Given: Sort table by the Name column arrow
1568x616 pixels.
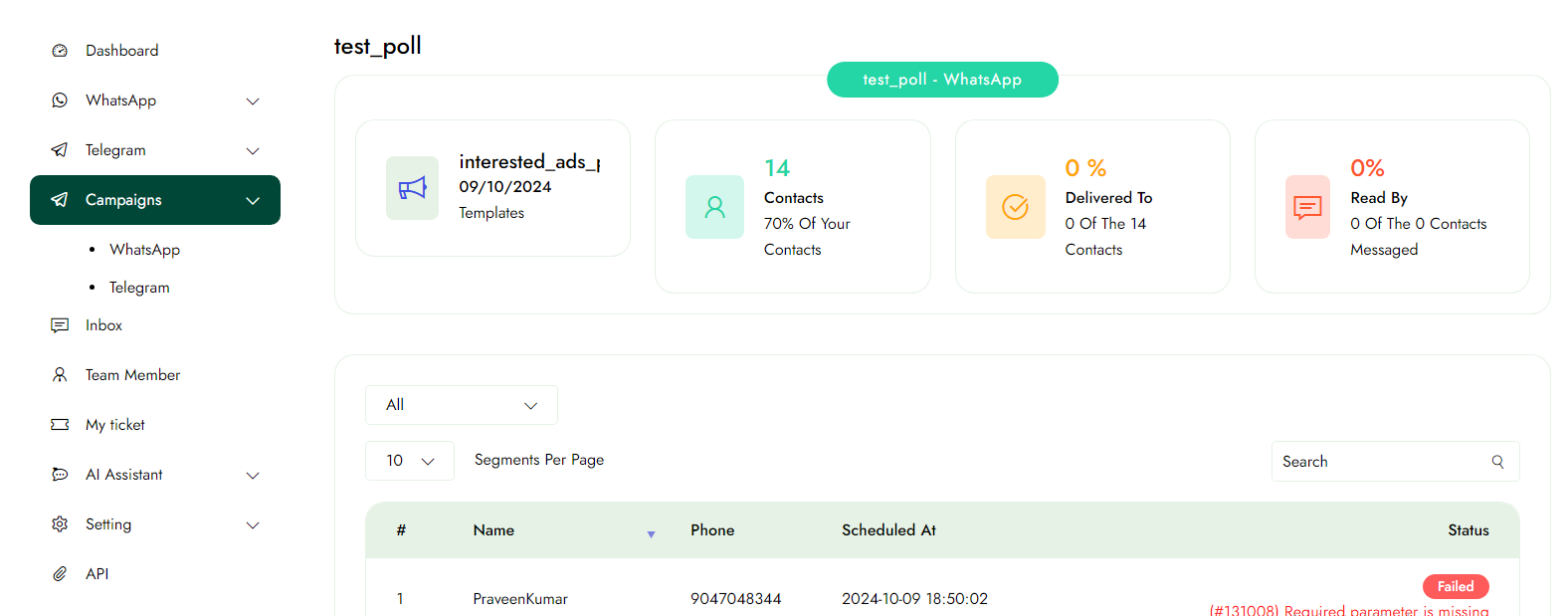Looking at the screenshot, I should (x=651, y=534).
